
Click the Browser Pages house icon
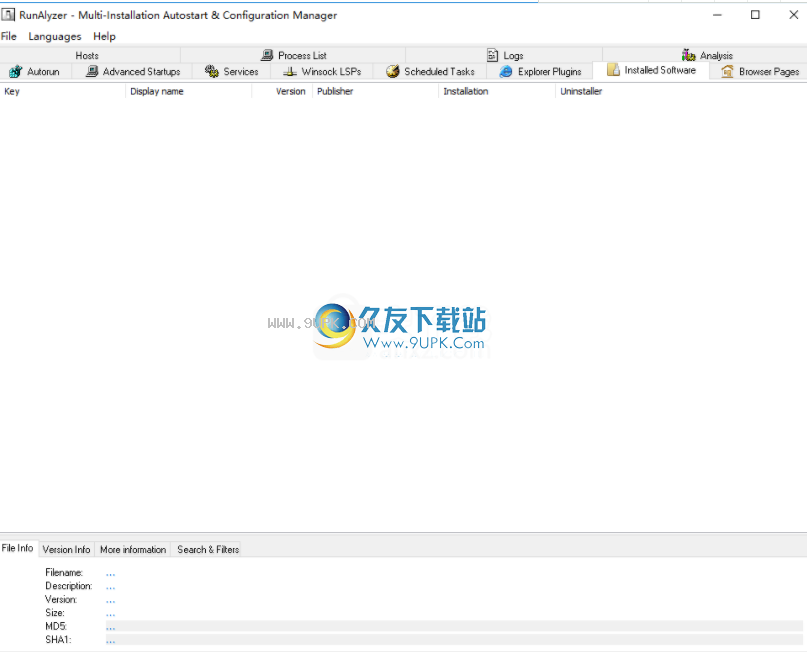727,72
